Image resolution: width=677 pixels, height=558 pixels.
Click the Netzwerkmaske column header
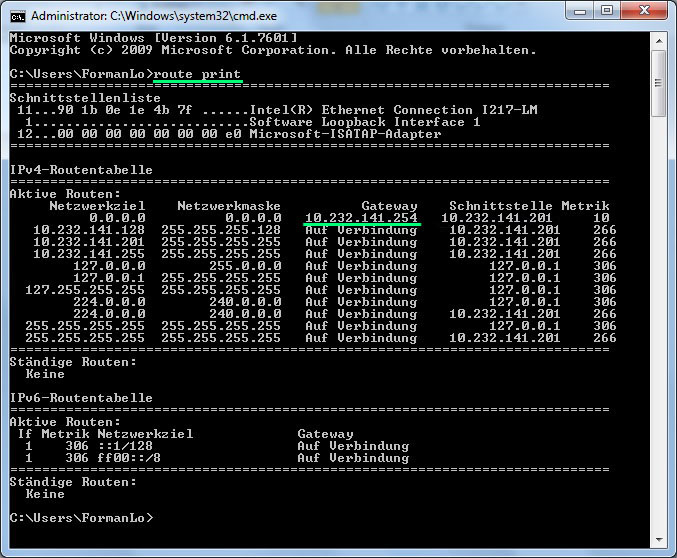pyautogui.click(x=229, y=206)
